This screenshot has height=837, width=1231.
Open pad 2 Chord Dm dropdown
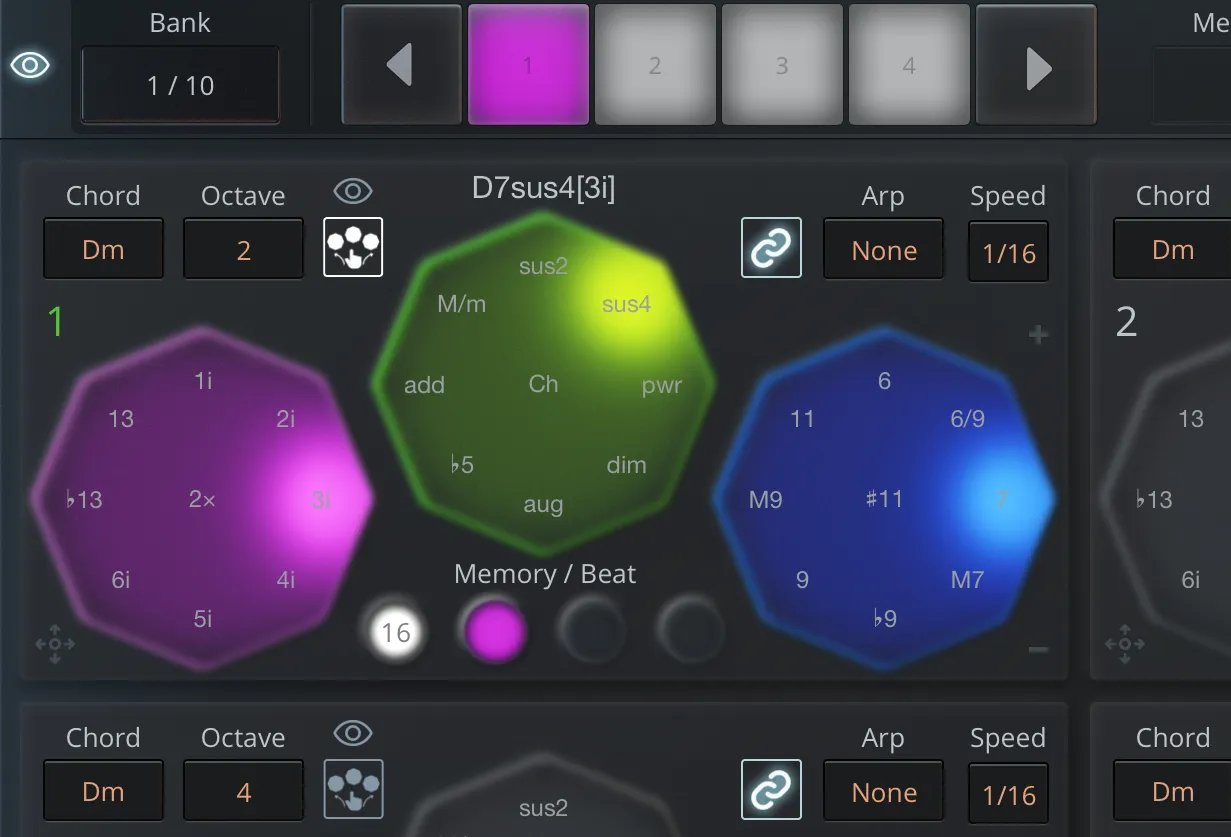[1172, 249]
